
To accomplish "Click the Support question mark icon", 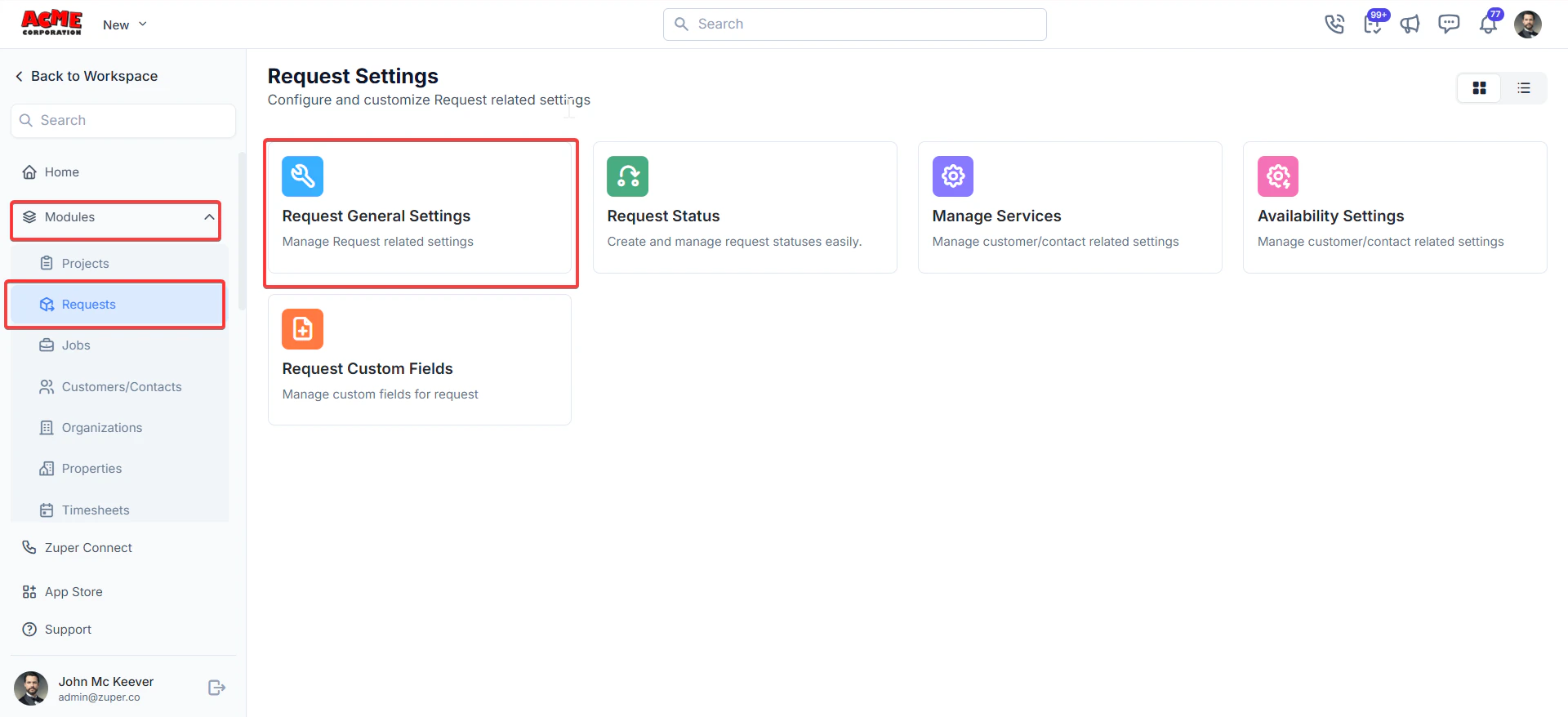I will (29, 630).
